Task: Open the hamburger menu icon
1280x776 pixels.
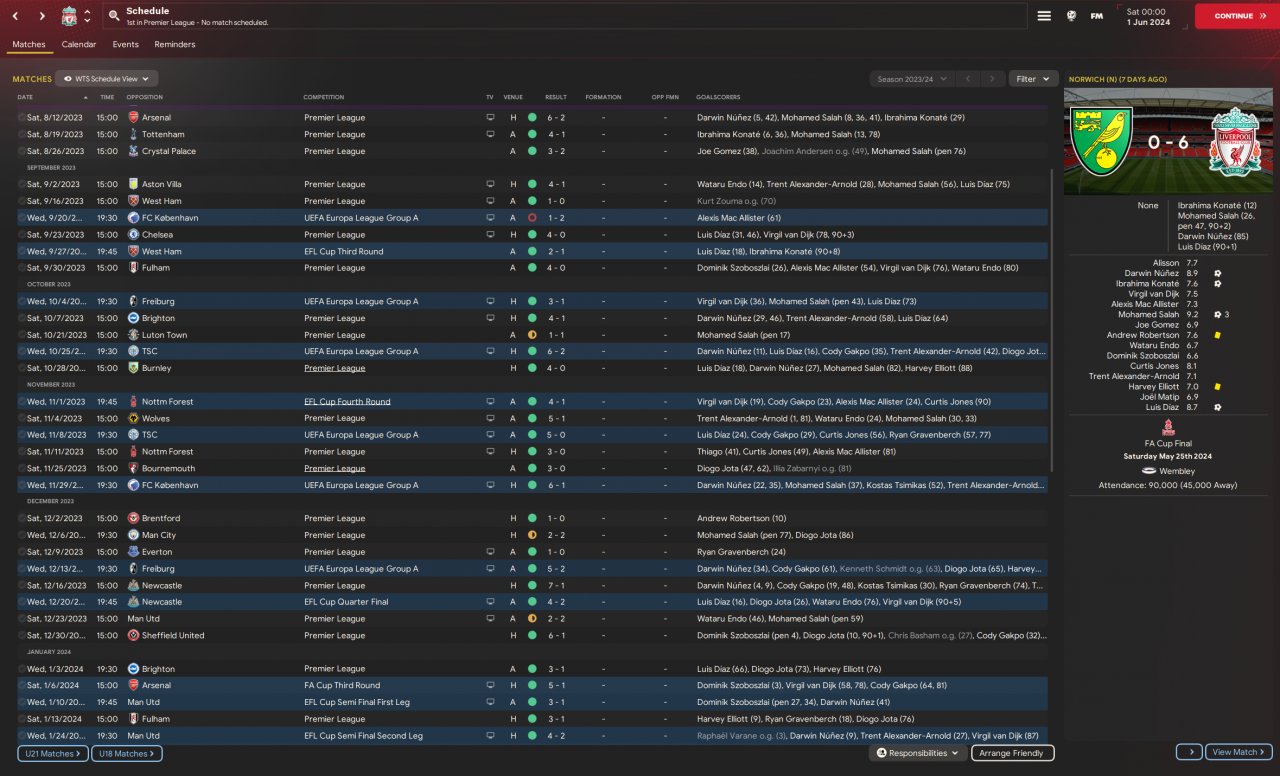Action: (x=1044, y=16)
